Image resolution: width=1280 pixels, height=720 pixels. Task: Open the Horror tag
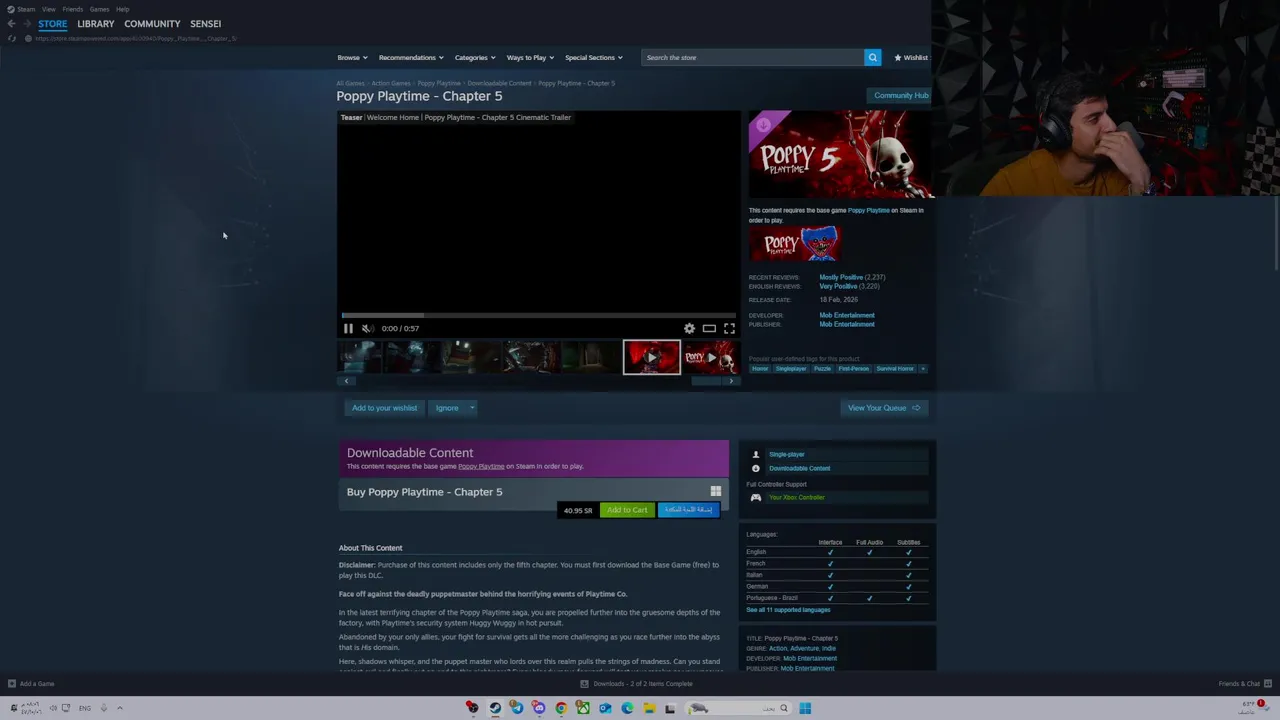tap(760, 369)
